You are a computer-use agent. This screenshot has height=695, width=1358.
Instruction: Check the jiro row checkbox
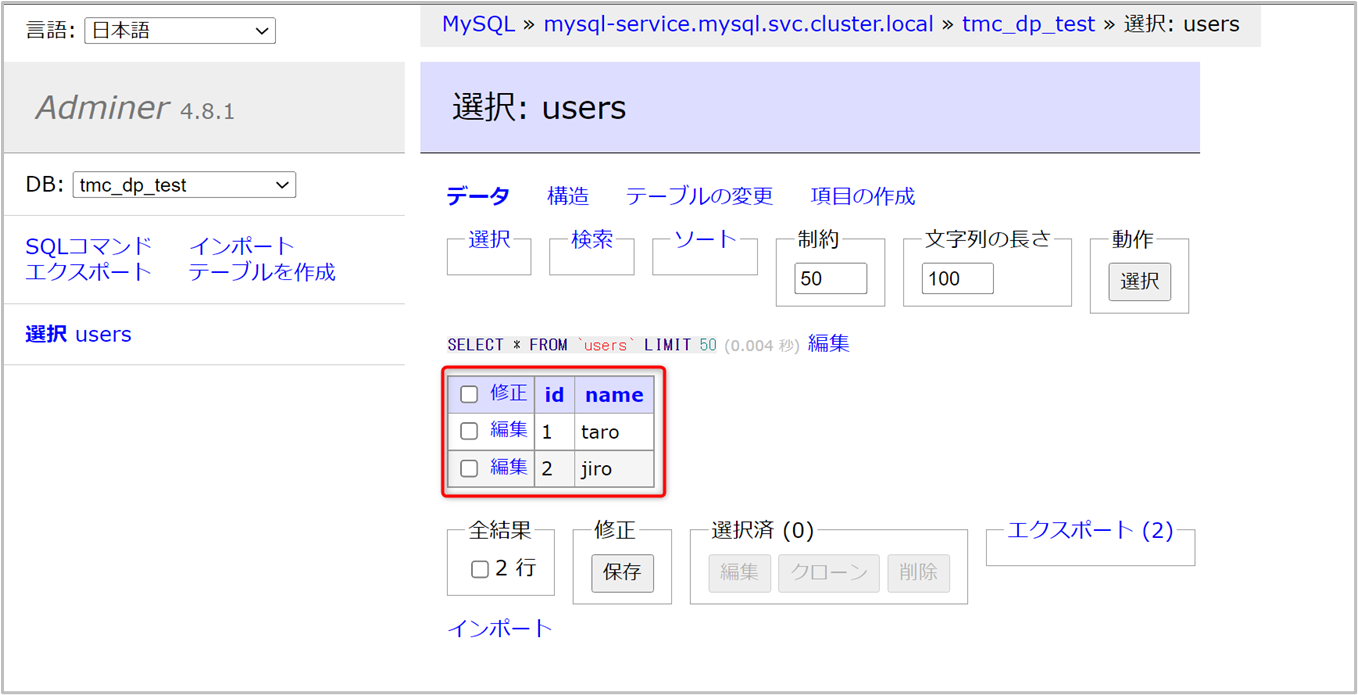469,468
